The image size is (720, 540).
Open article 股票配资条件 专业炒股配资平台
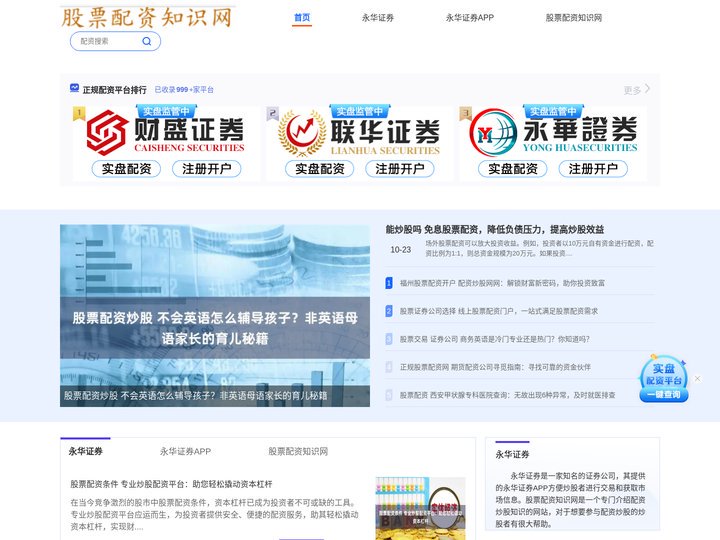pyautogui.click(x=171, y=484)
